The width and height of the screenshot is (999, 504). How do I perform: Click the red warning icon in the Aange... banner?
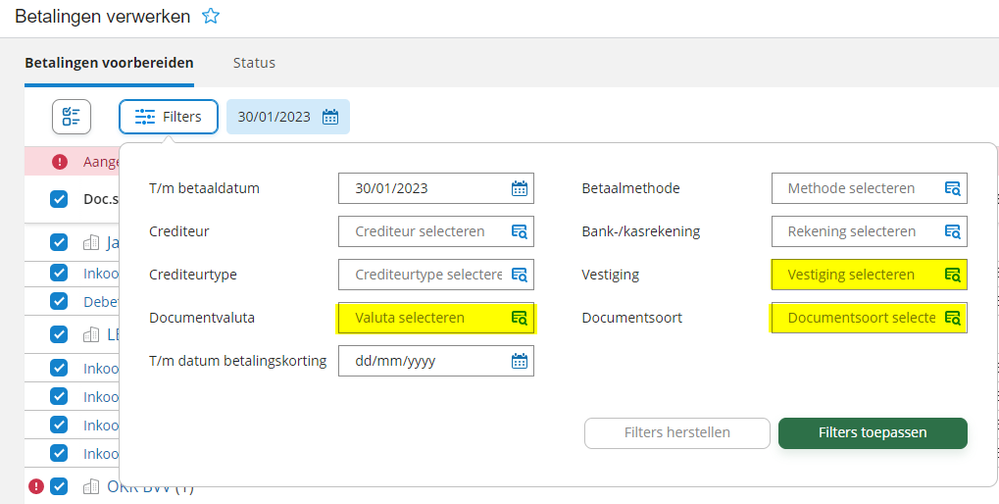[60, 162]
